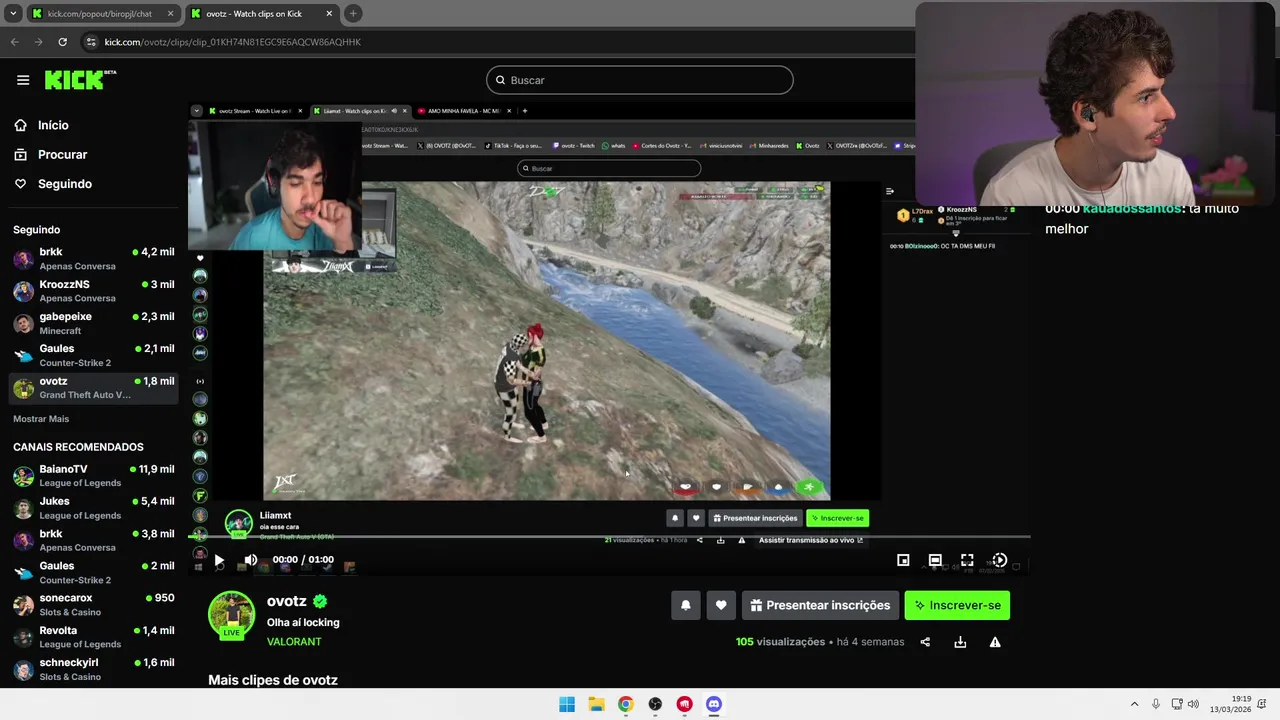Switch to the kick.com/popout/biropjl/chat tab

coord(100,14)
